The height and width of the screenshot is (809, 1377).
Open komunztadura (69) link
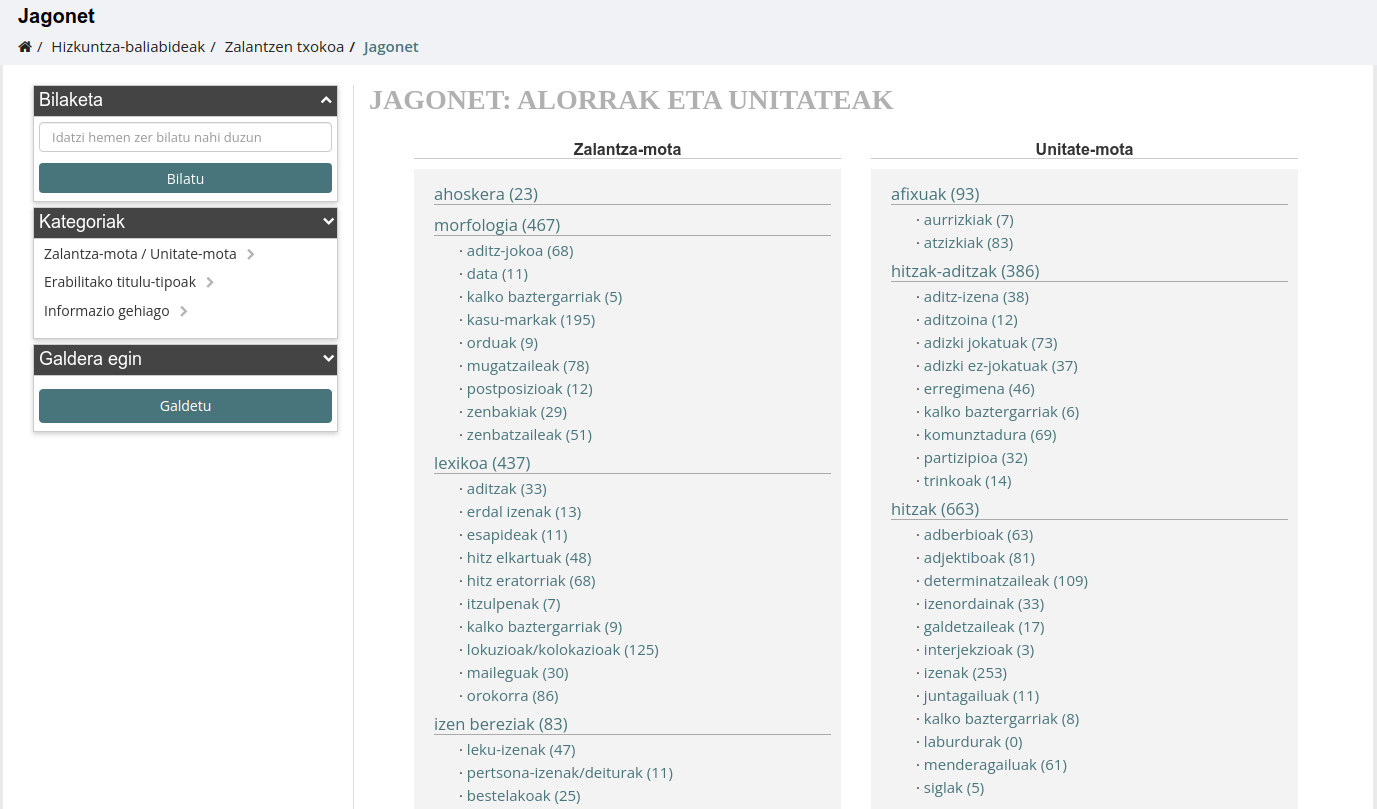point(990,435)
